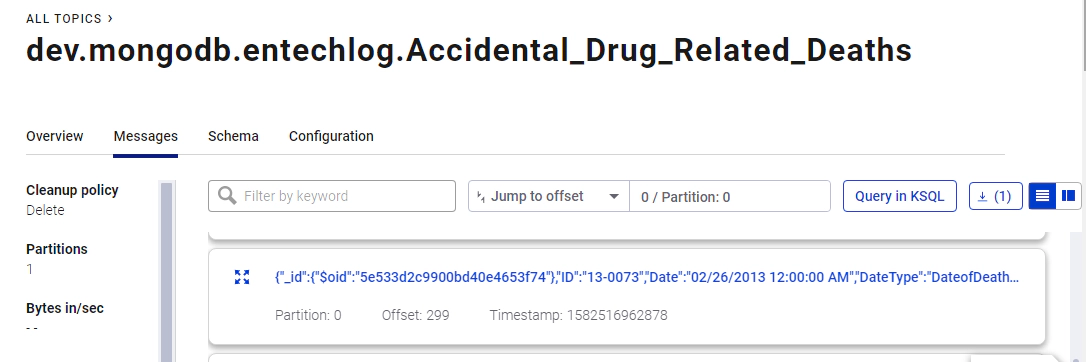The height and width of the screenshot is (362, 1086).
Task: Open the JSON message text with _id
Action: (647, 278)
